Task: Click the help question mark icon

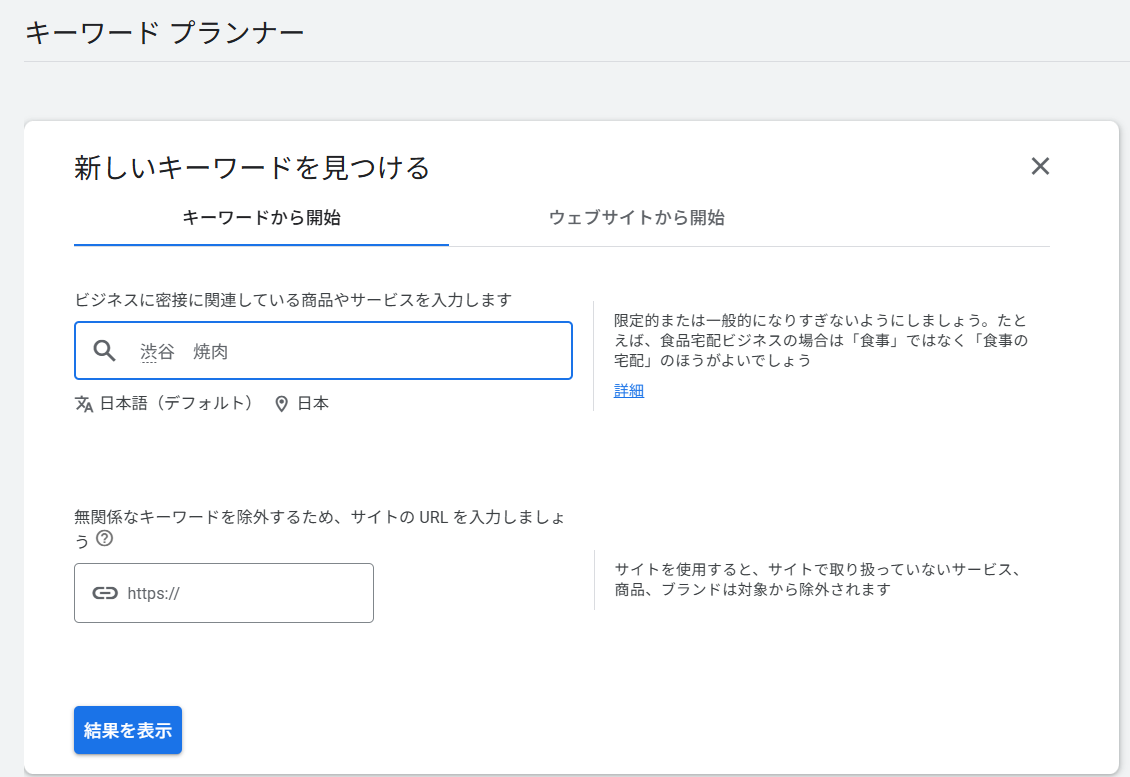Action: click(104, 539)
